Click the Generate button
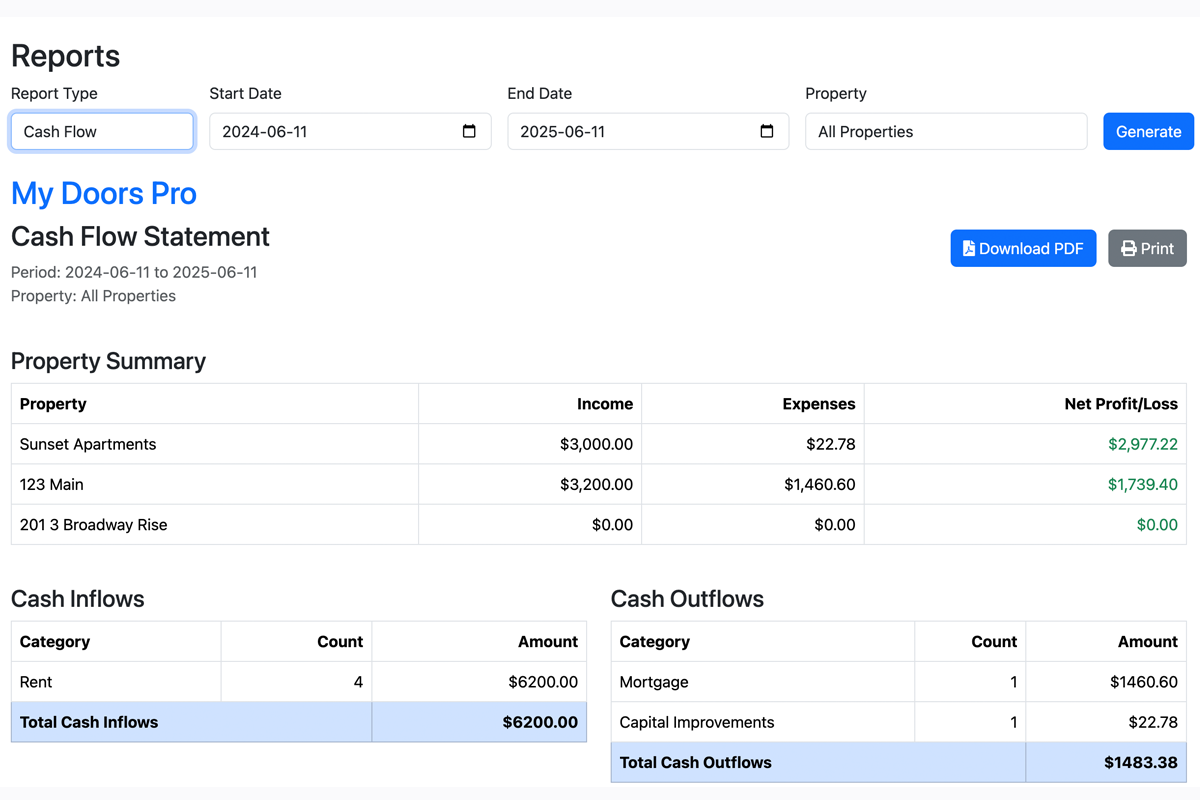1200x800 pixels. [1148, 131]
